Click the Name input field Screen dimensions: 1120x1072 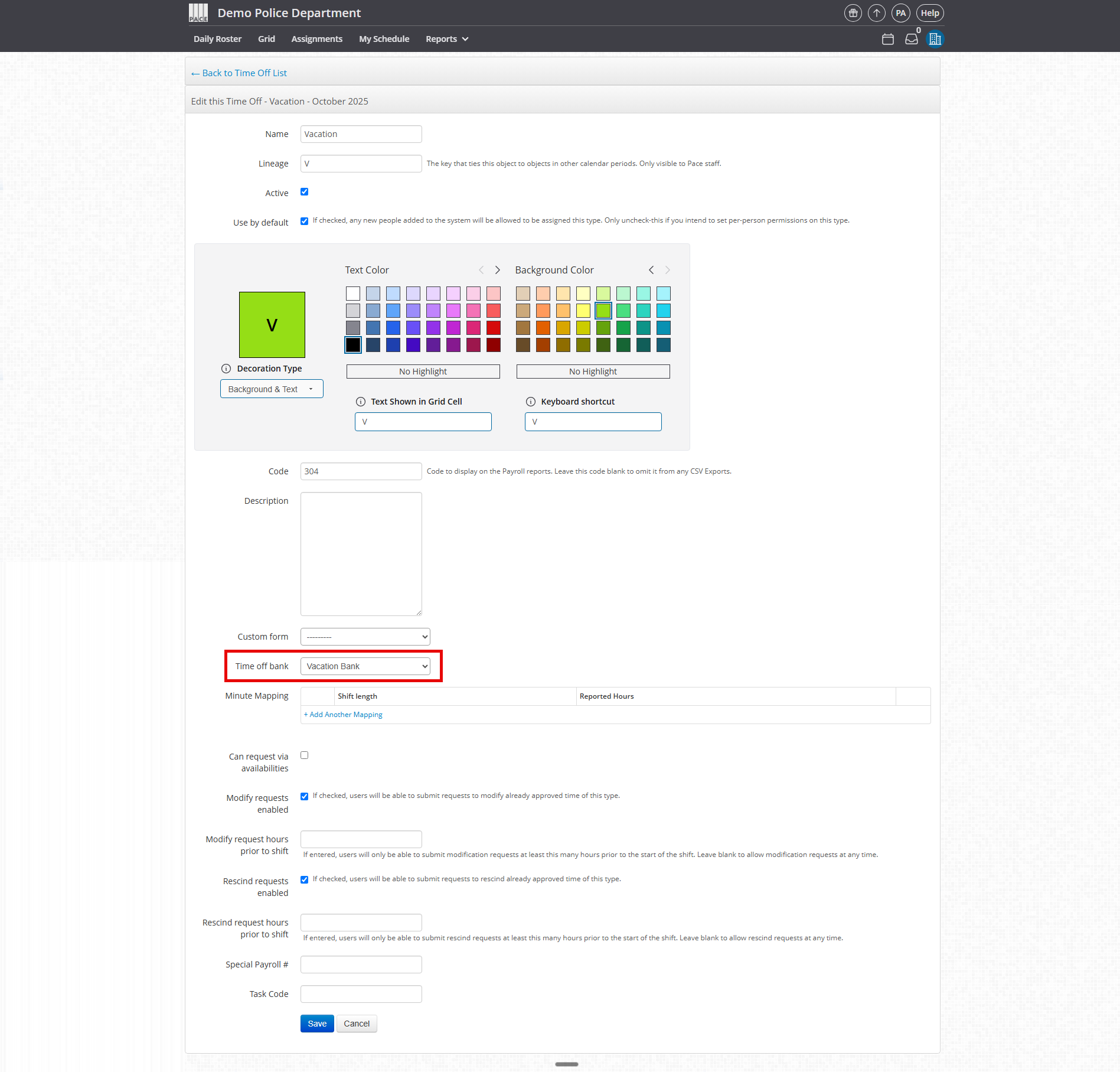pyautogui.click(x=361, y=134)
